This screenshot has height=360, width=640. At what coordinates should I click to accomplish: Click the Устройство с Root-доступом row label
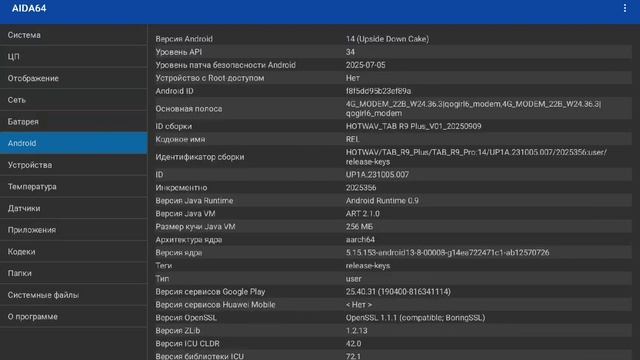coord(210,78)
